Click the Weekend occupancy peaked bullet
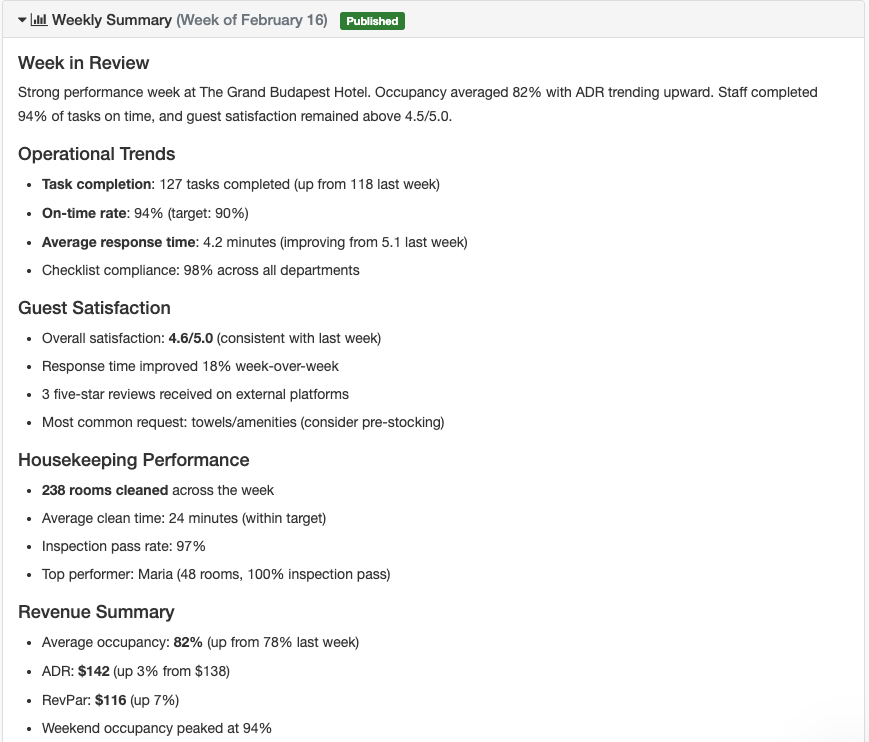This screenshot has height=742, width=869. [x=157, y=728]
